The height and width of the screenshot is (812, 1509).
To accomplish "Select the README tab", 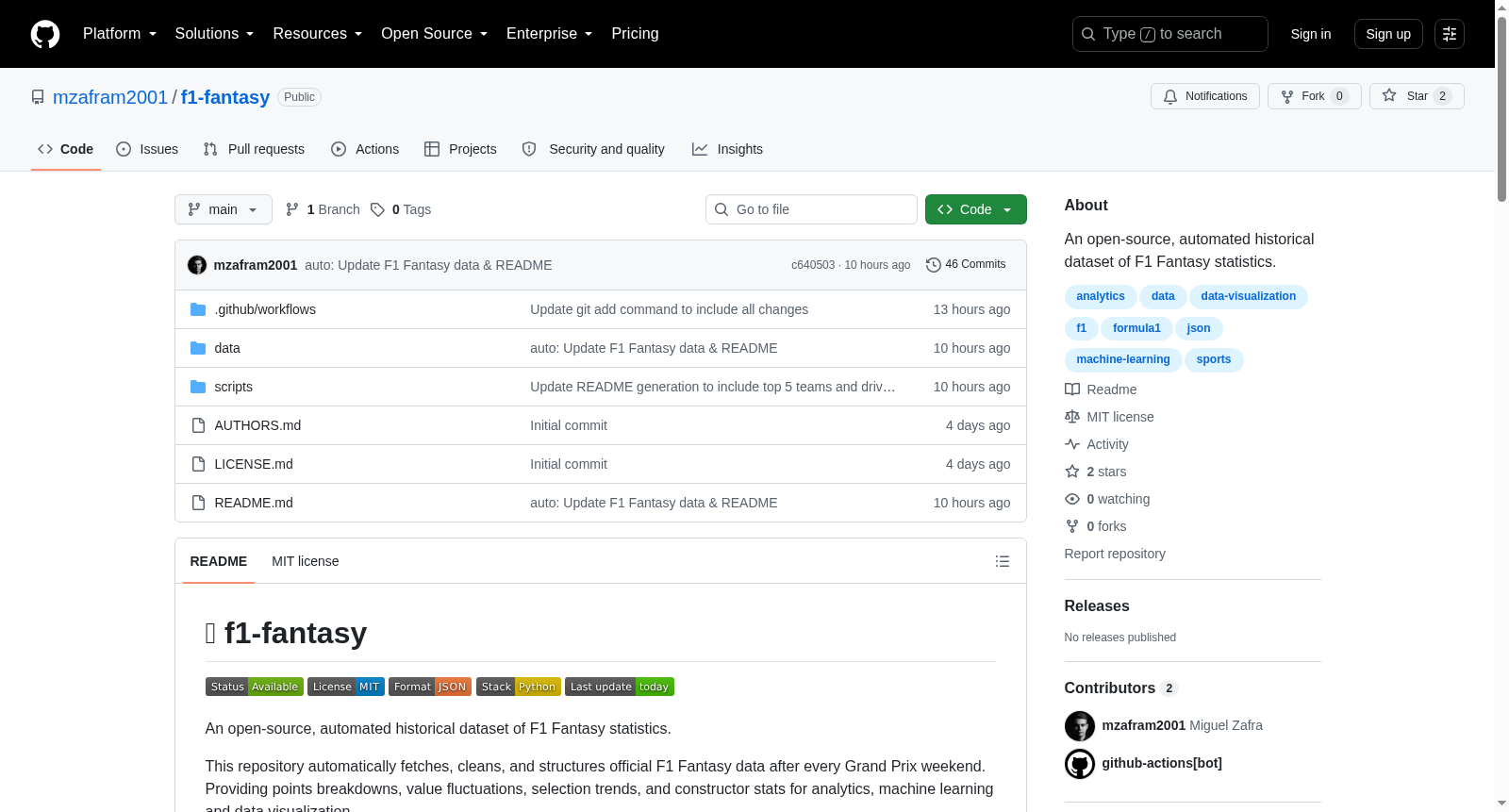I will tap(219, 561).
